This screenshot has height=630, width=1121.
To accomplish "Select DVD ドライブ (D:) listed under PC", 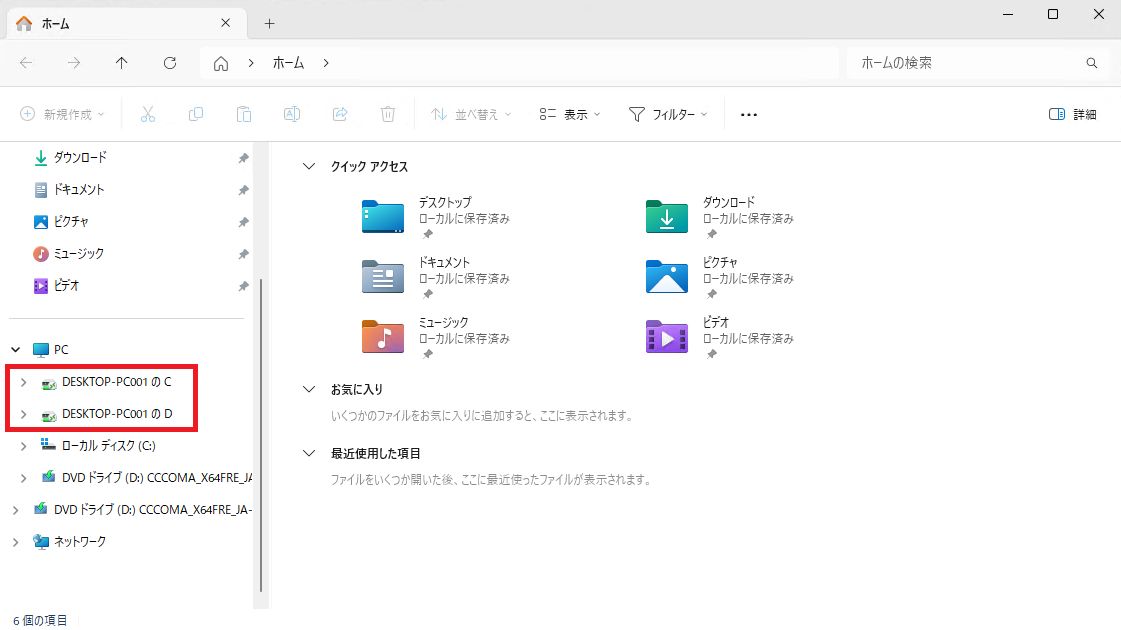I will pyautogui.click(x=157, y=478).
